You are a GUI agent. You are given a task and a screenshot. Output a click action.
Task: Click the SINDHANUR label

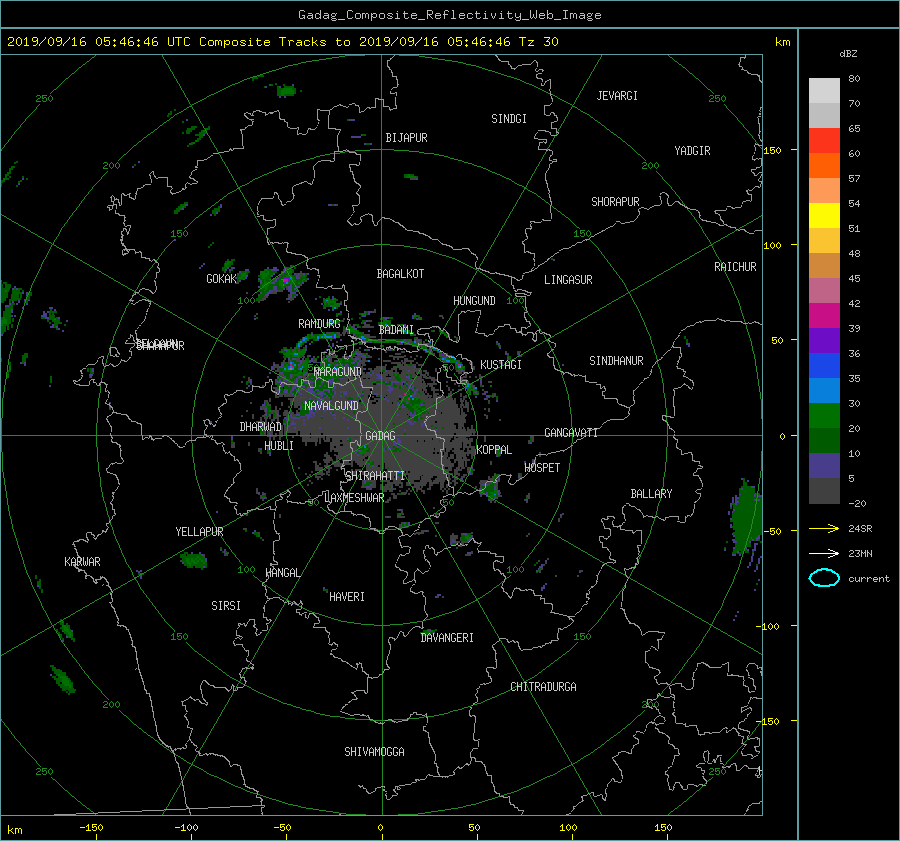(616, 361)
